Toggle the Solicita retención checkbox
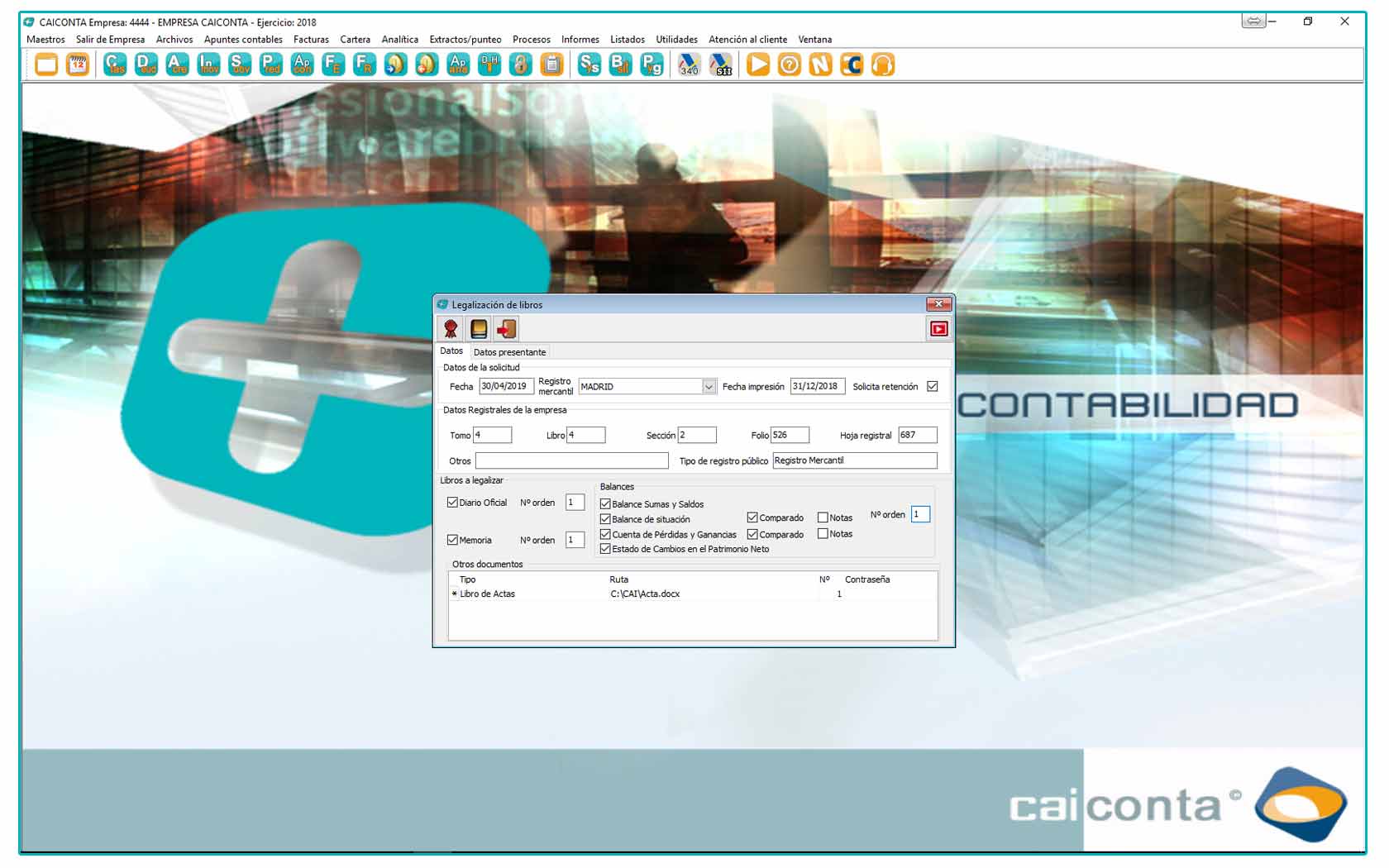Image resolution: width=1389 pixels, height=868 pixels. coord(933,386)
